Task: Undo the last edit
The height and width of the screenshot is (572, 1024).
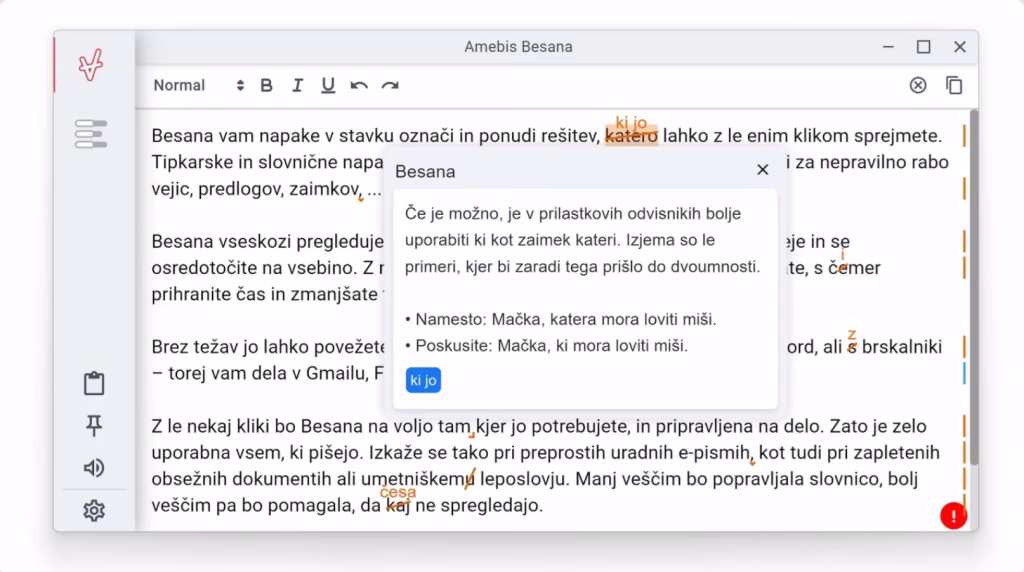Action: click(x=359, y=86)
